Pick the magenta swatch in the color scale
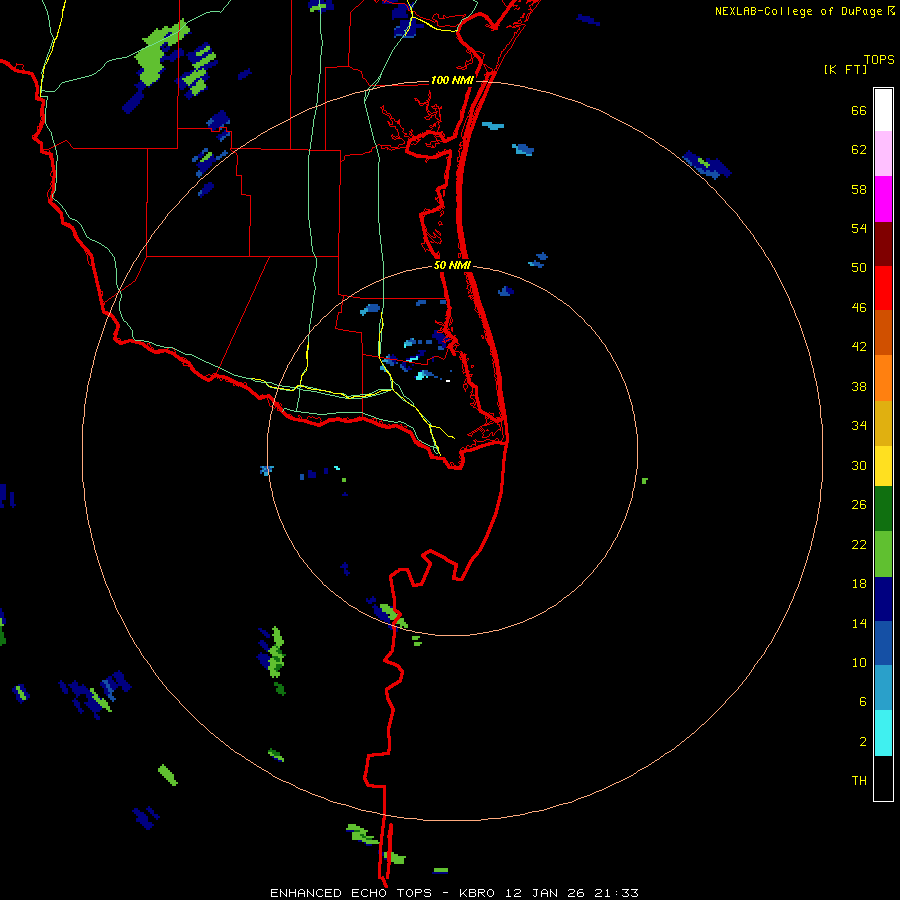Image resolution: width=900 pixels, height=900 pixels. pos(883,199)
